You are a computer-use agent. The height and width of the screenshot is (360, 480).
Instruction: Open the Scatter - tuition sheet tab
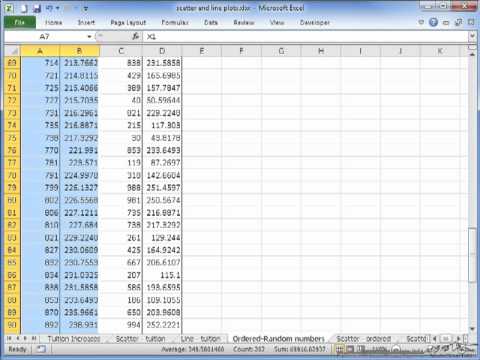[x=140, y=339]
